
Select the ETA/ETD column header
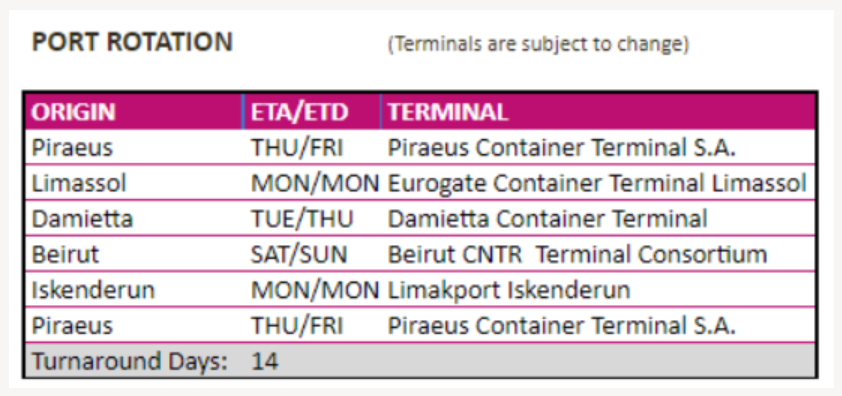(x=312, y=112)
